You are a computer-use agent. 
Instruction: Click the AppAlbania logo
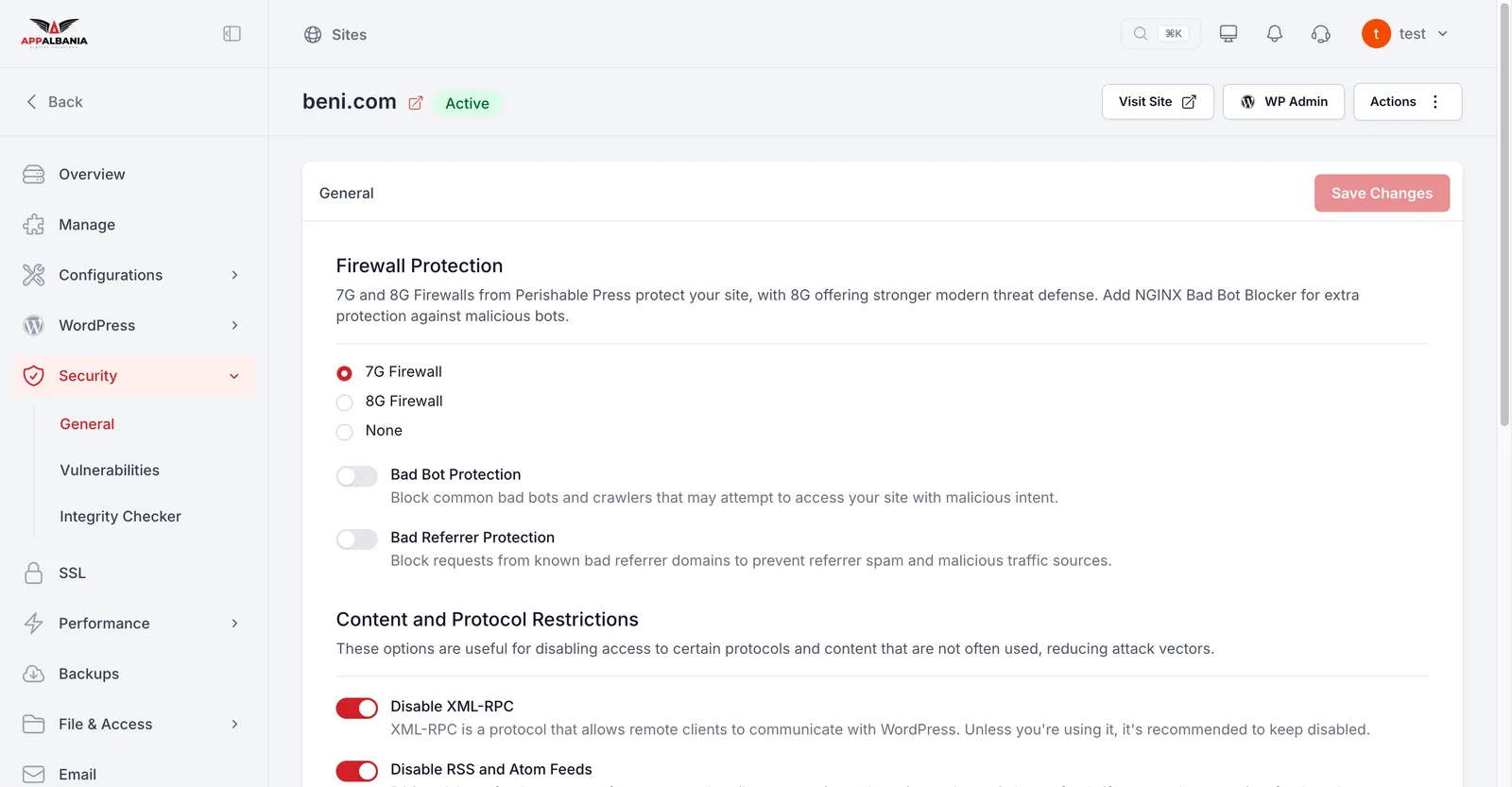(54, 33)
